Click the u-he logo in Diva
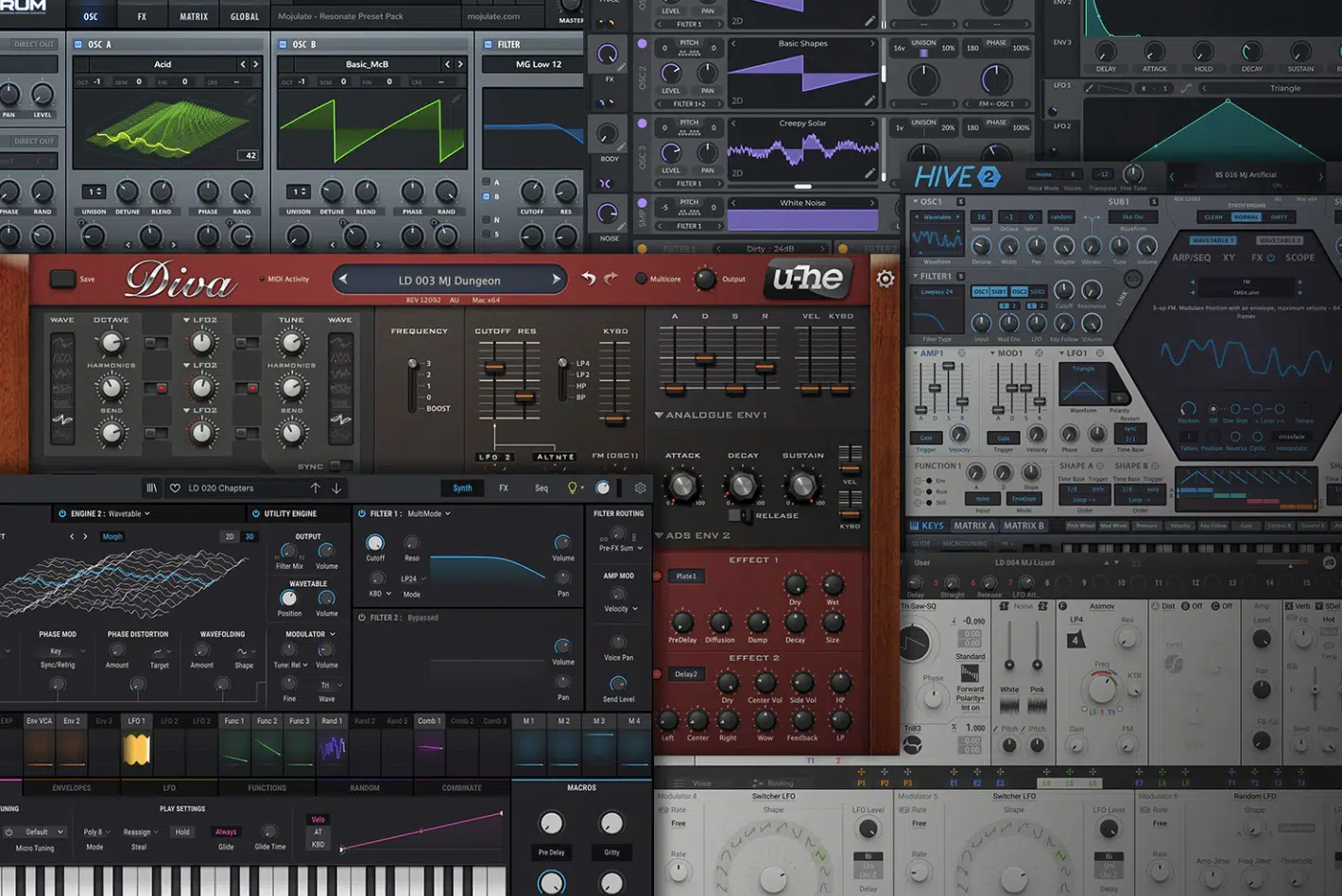This screenshot has width=1342, height=896. pyautogui.click(x=809, y=278)
